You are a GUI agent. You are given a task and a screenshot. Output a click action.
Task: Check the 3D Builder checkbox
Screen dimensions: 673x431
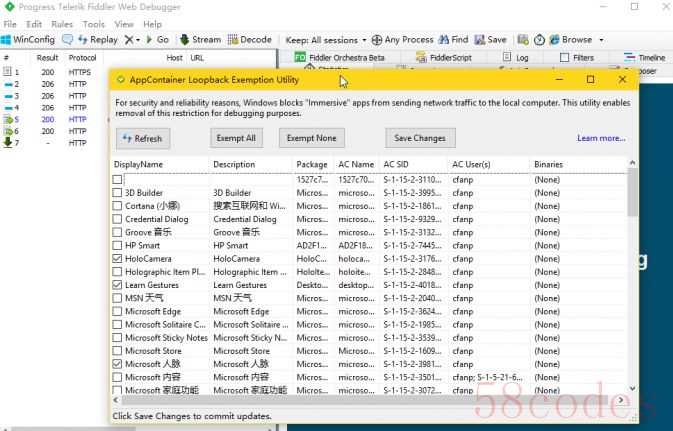click(117, 193)
